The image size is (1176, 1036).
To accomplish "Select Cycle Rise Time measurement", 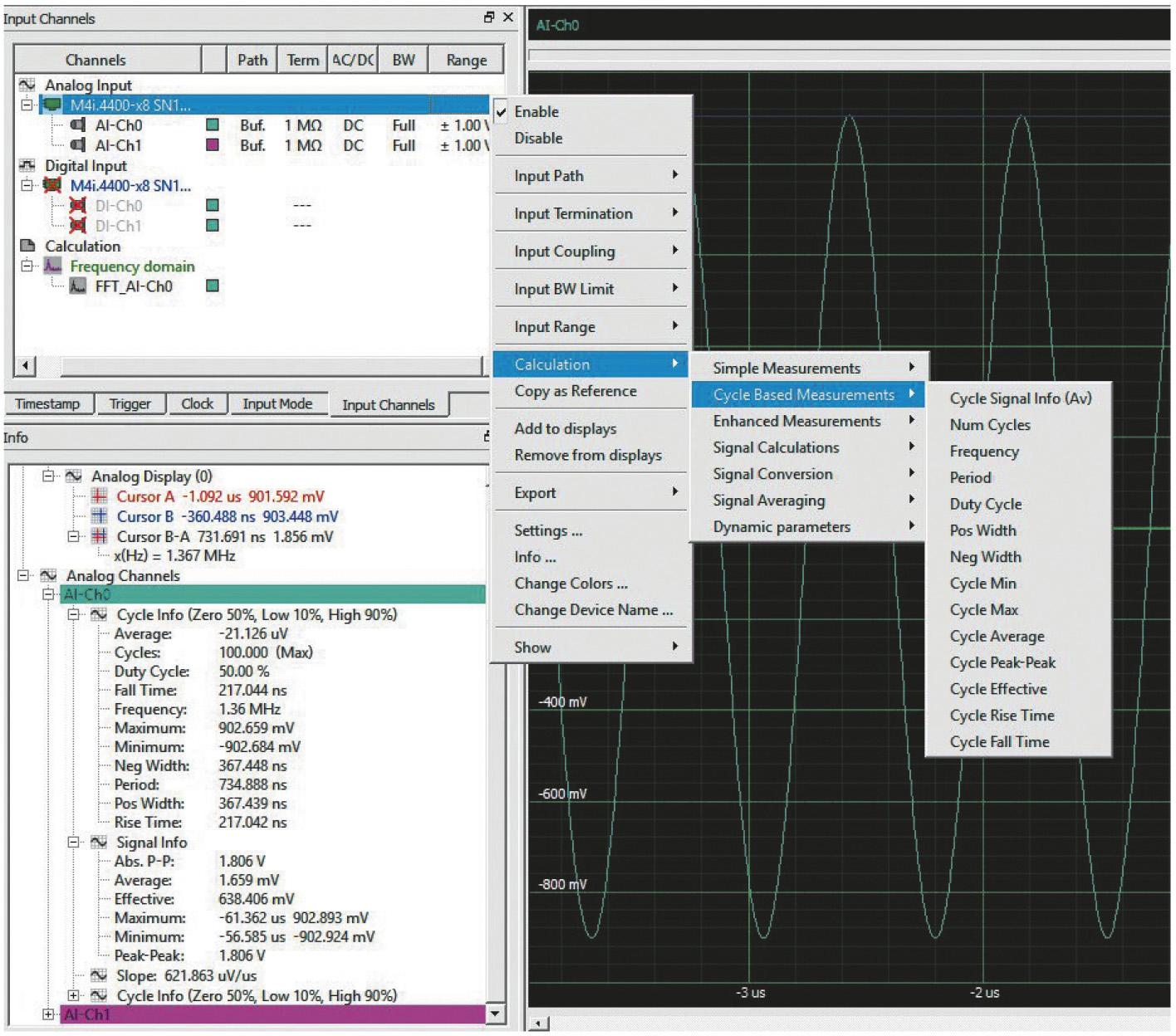I will 1019,716.
